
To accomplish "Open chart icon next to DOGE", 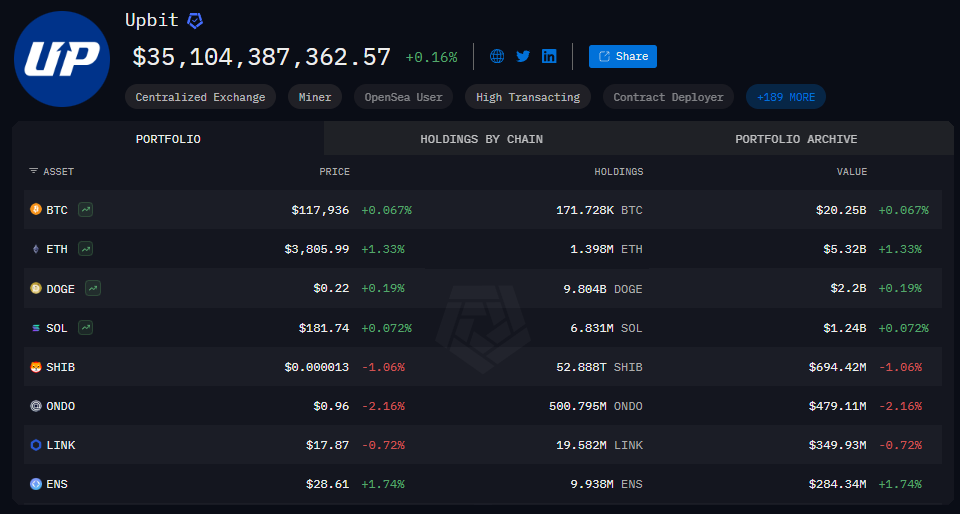I will 93,288.
